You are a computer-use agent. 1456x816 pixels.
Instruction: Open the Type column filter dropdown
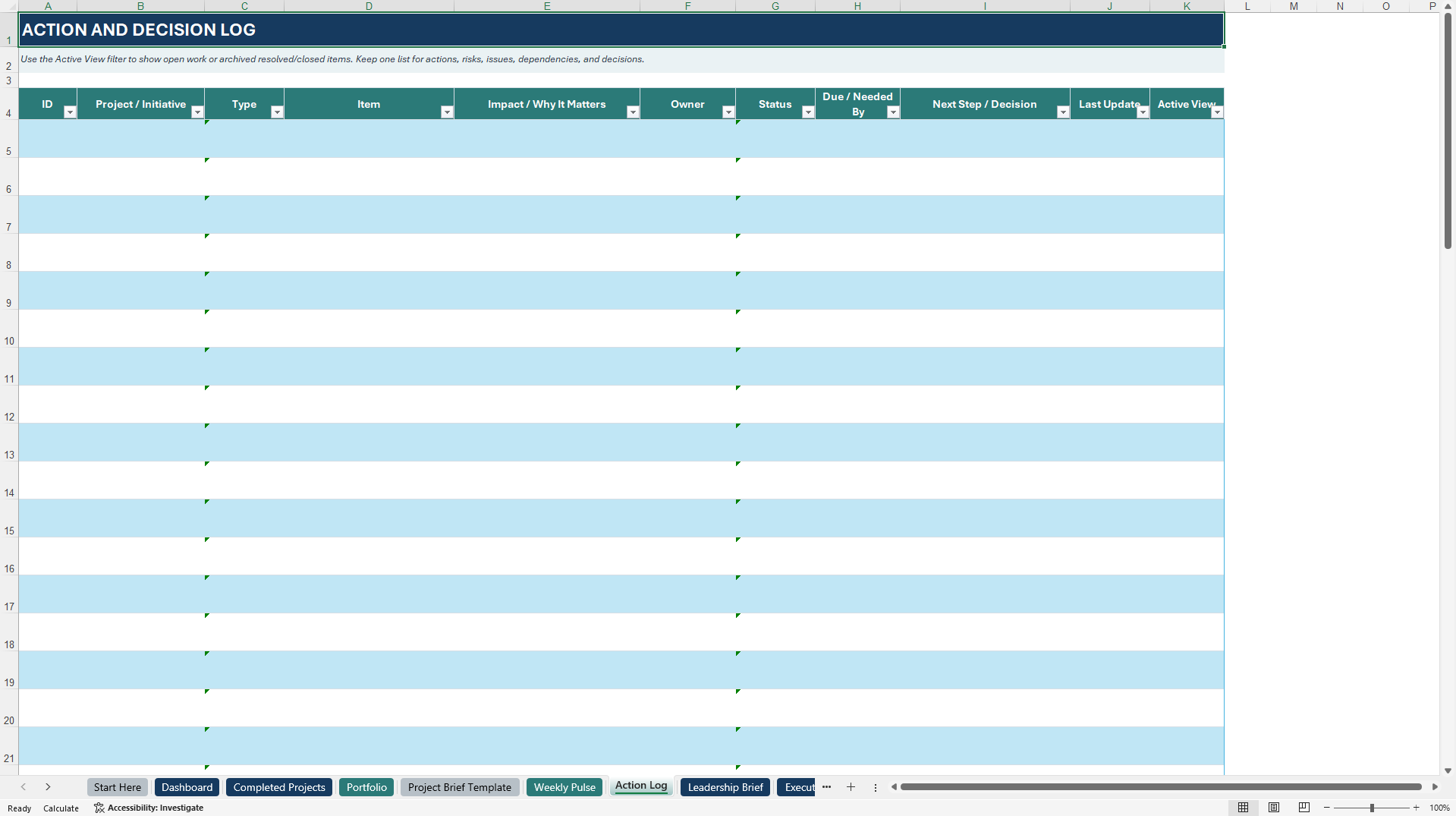pos(277,112)
